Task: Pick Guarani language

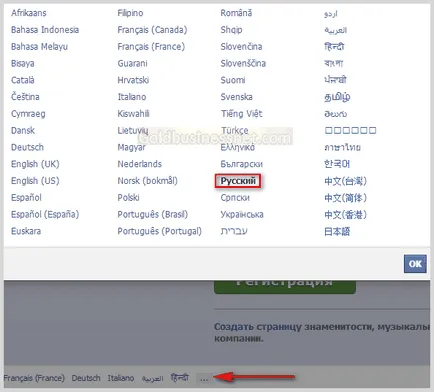Action: click(132, 63)
